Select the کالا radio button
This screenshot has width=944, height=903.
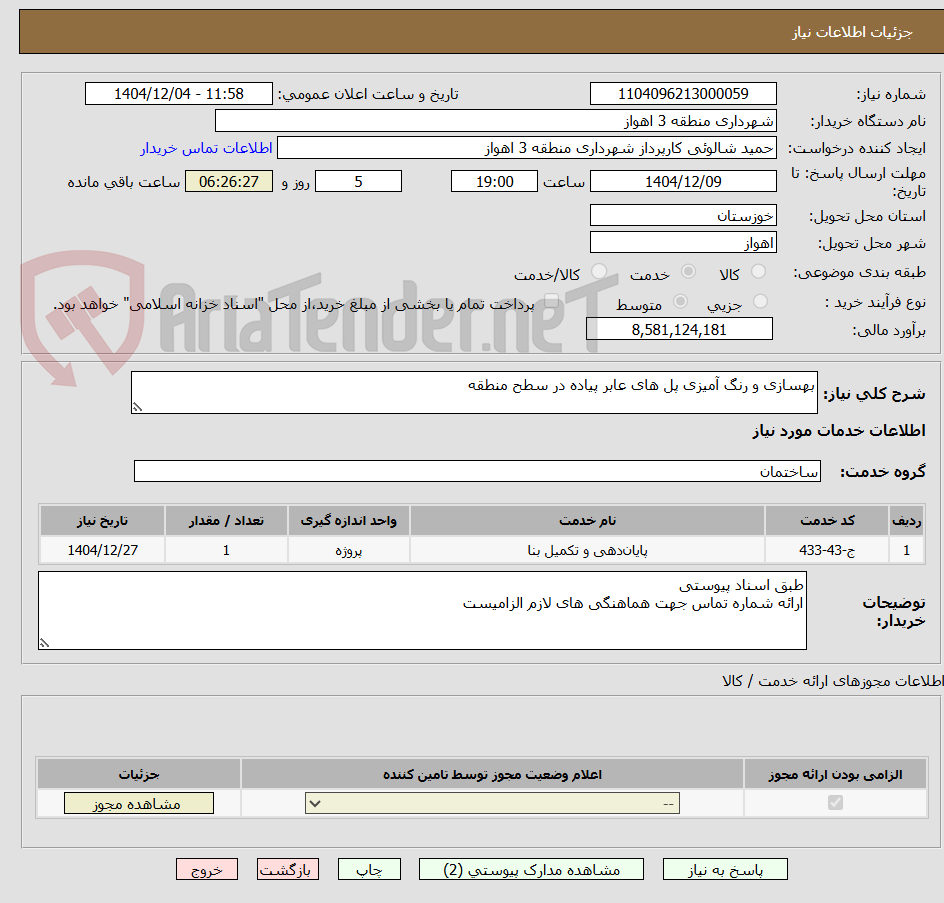(x=759, y=272)
